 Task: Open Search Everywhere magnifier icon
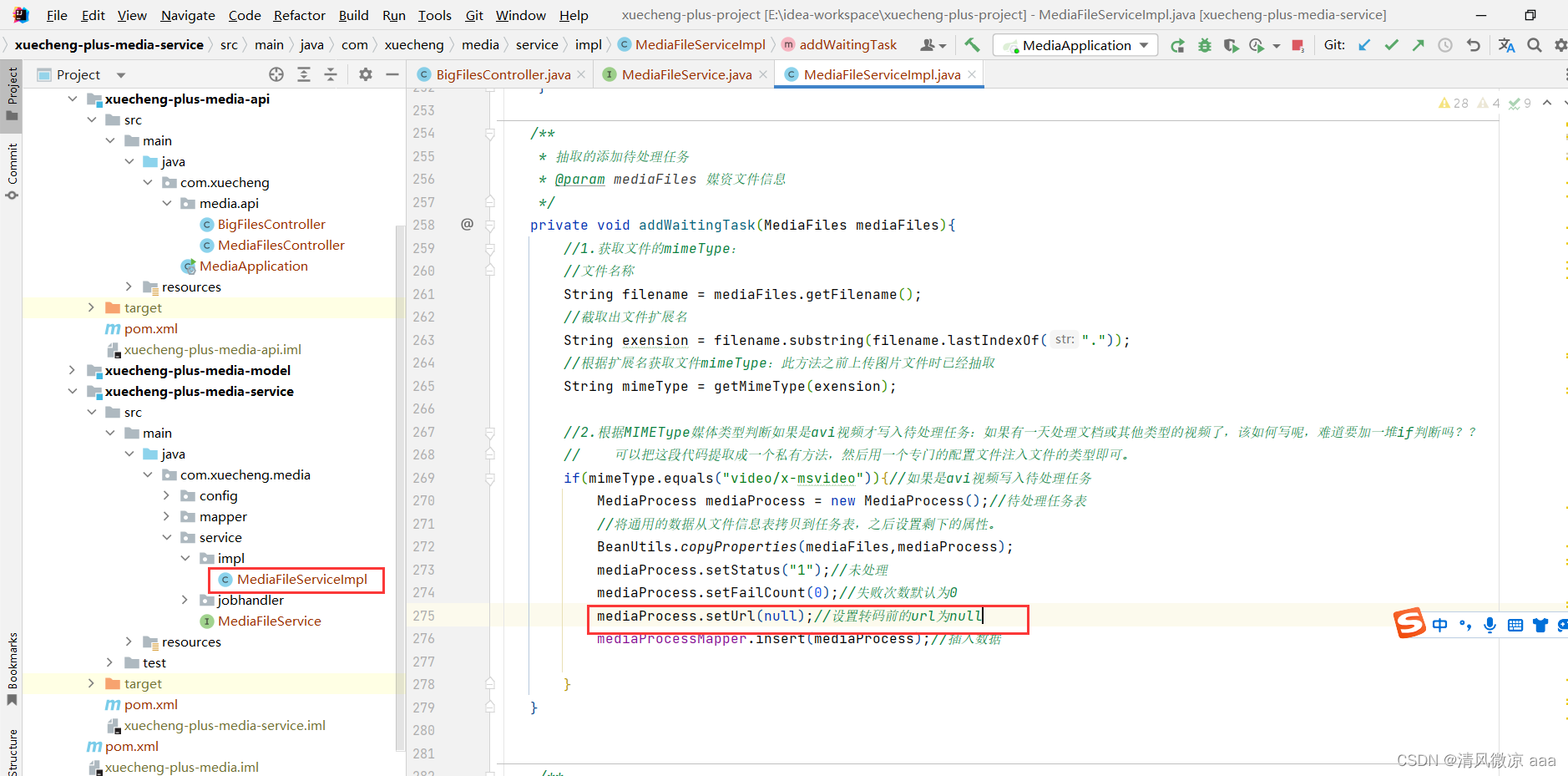point(1535,45)
